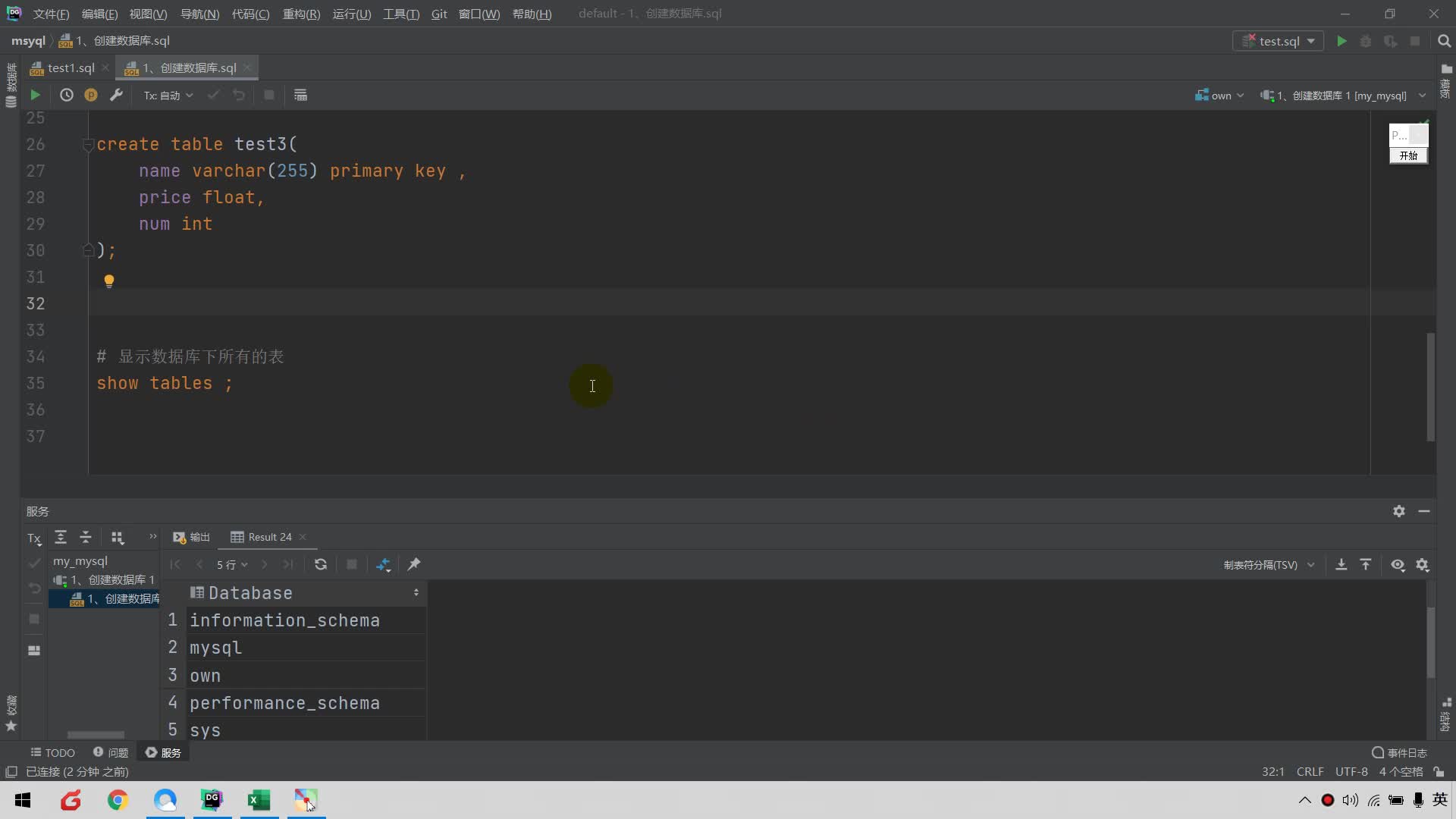Show the yellow lightbulb quick-fix
The height and width of the screenshot is (819, 1456).
pyautogui.click(x=109, y=281)
